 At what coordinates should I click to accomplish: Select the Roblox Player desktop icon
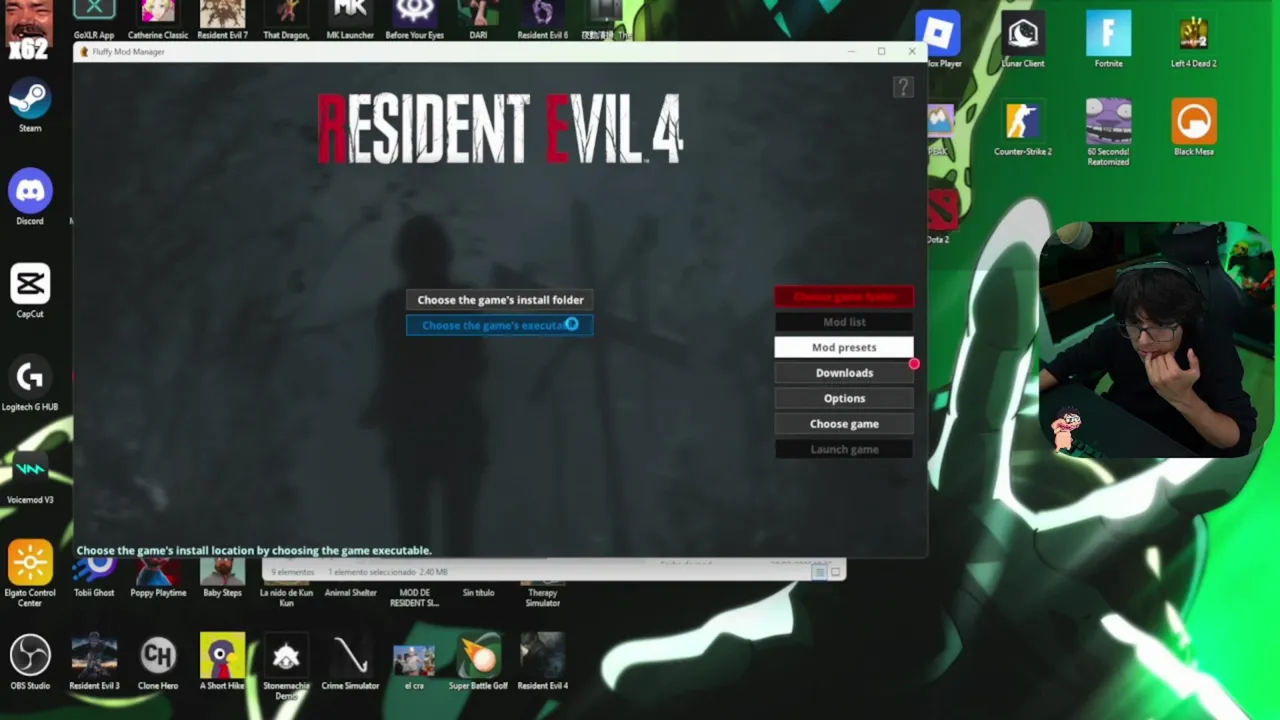pyautogui.click(x=938, y=41)
